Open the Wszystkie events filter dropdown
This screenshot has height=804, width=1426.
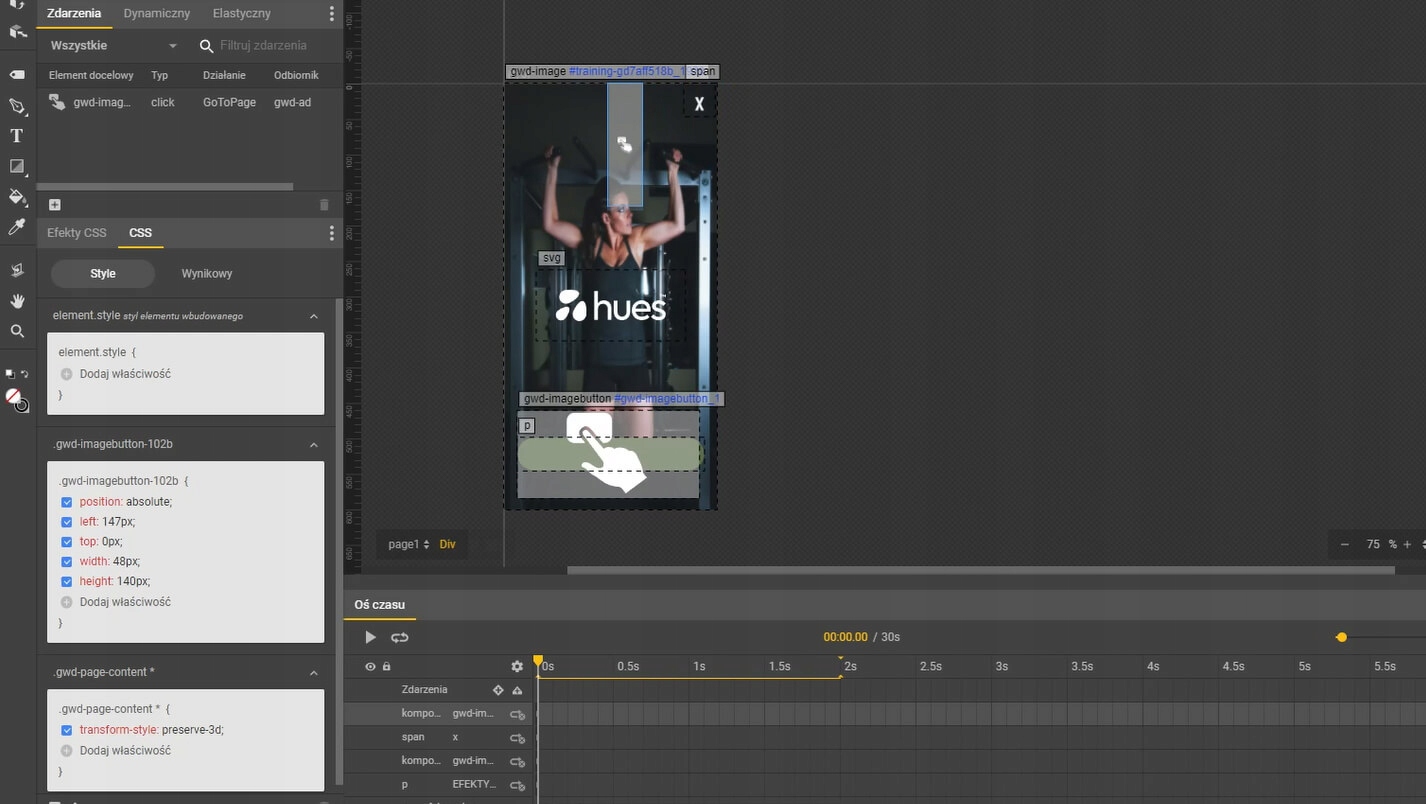[113, 46]
